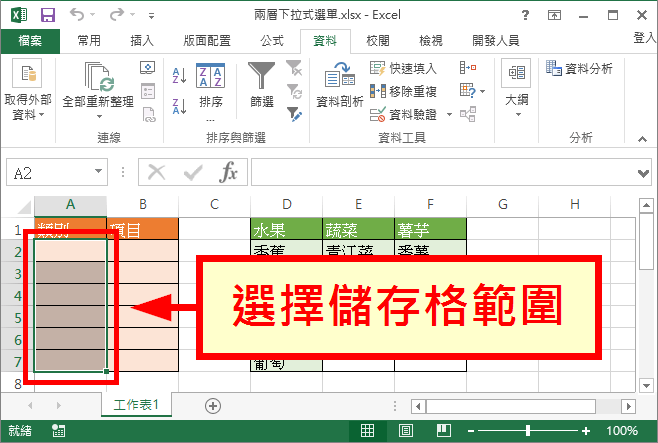Click the Undo arrow icon

pos(77,15)
